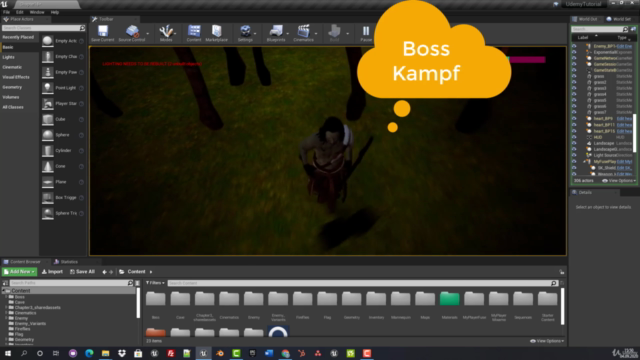
Task: Select Player Start placement item
Action: 62,104
